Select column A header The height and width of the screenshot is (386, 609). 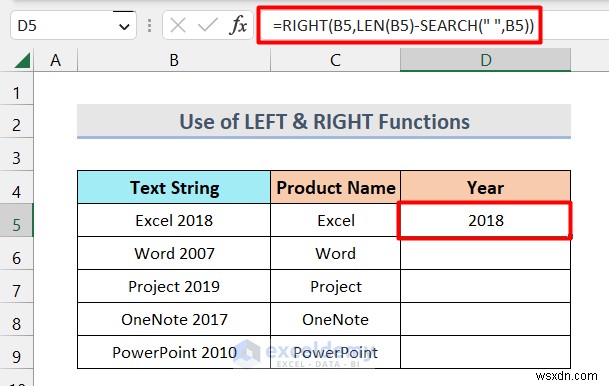pos(56,60)
